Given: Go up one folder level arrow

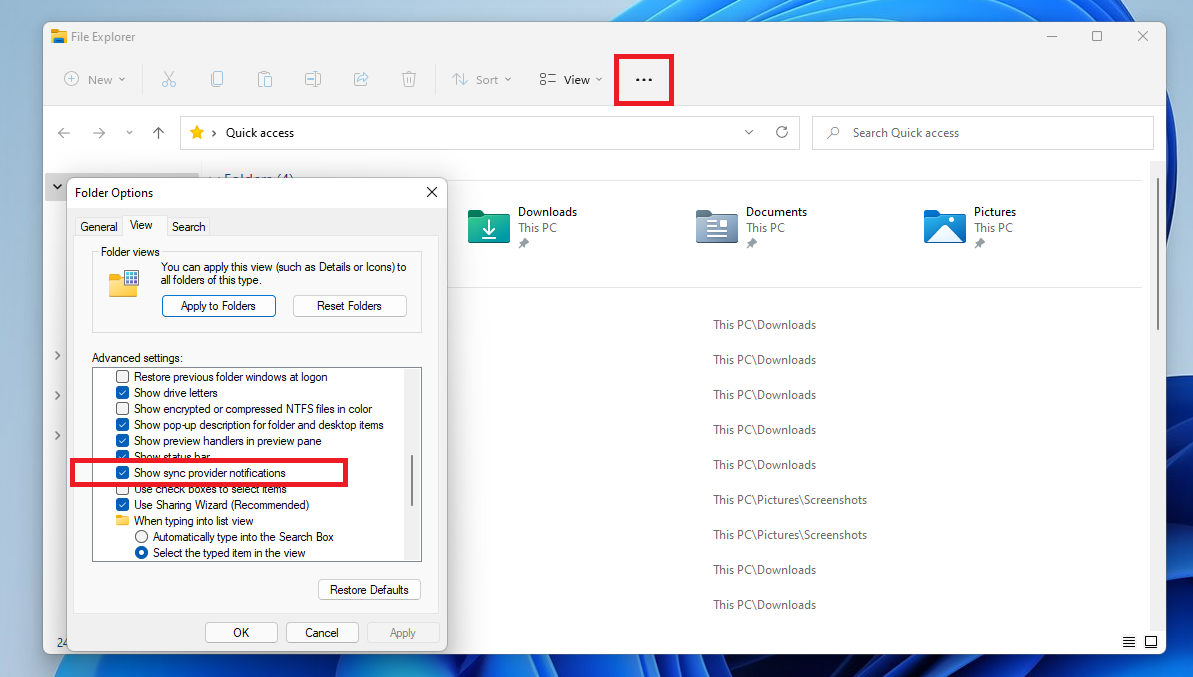Looking at the screenshot, I should (158, 133).
